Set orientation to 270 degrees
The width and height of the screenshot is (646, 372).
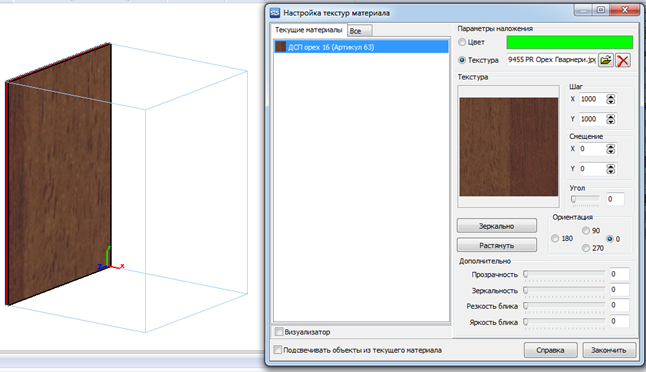pyautogui.click(x=586, y=248)
